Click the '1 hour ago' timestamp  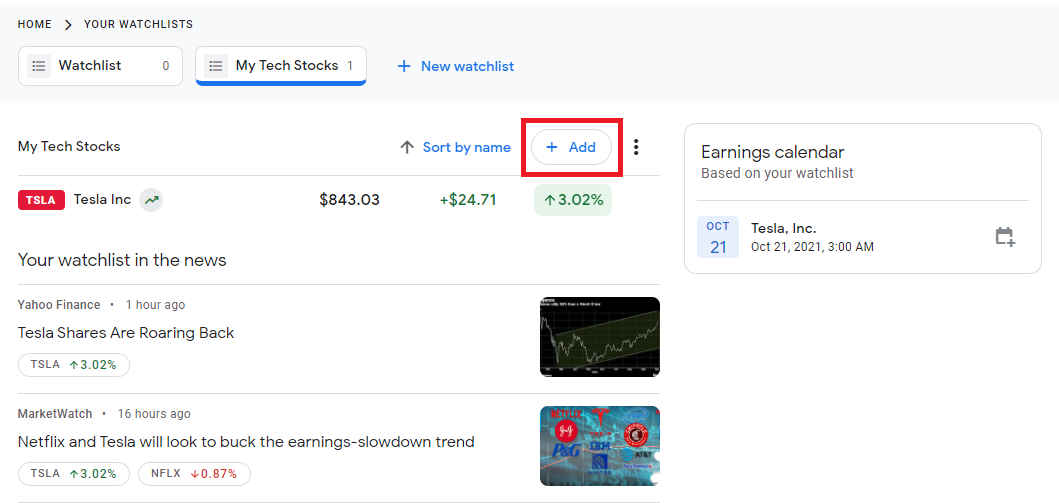(155, 305)
